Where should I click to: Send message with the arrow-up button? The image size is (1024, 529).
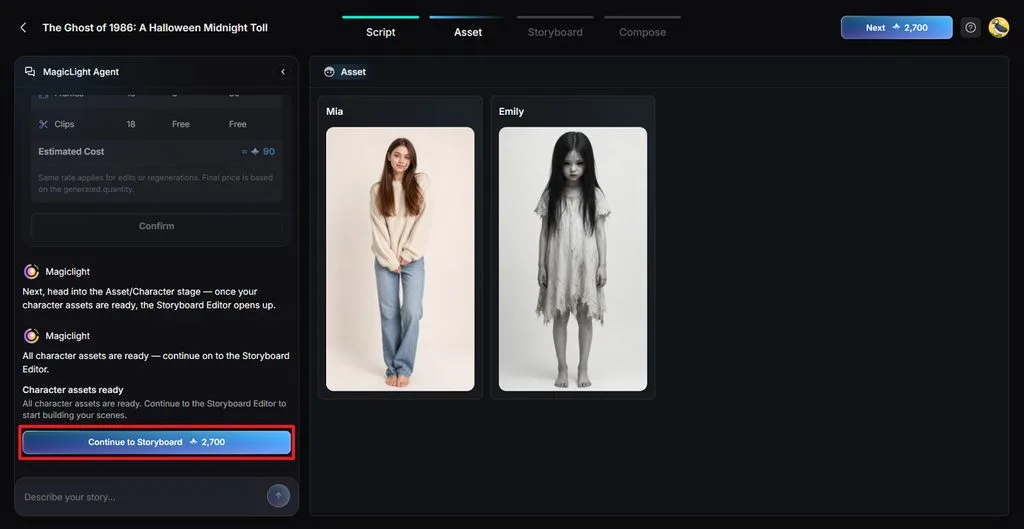point(278,496)
